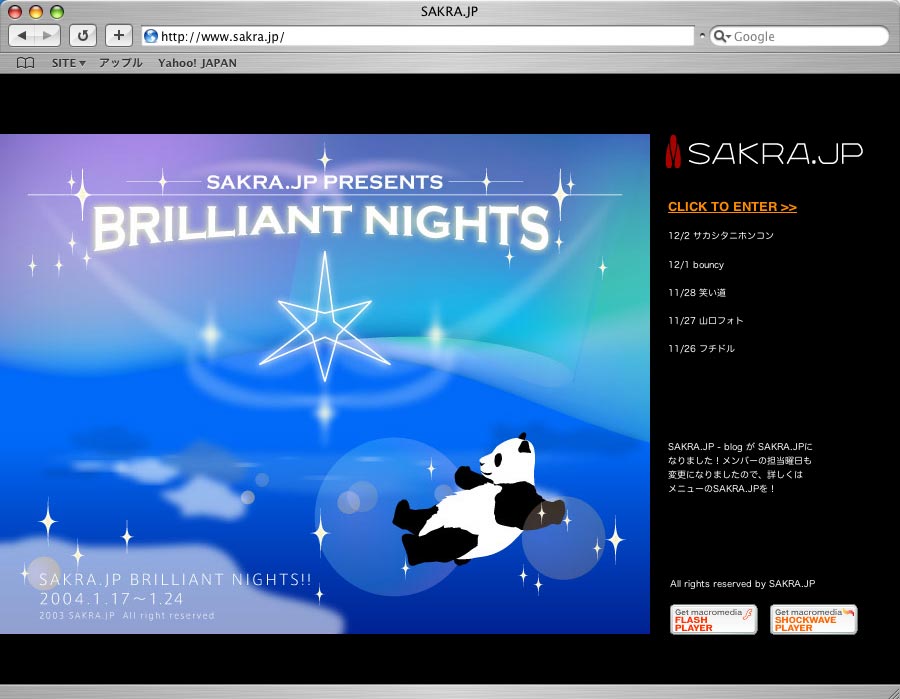Viewport: 900px width, 699px height.
Task: Open the 12/1 bouncy entry
Action: 696,265
